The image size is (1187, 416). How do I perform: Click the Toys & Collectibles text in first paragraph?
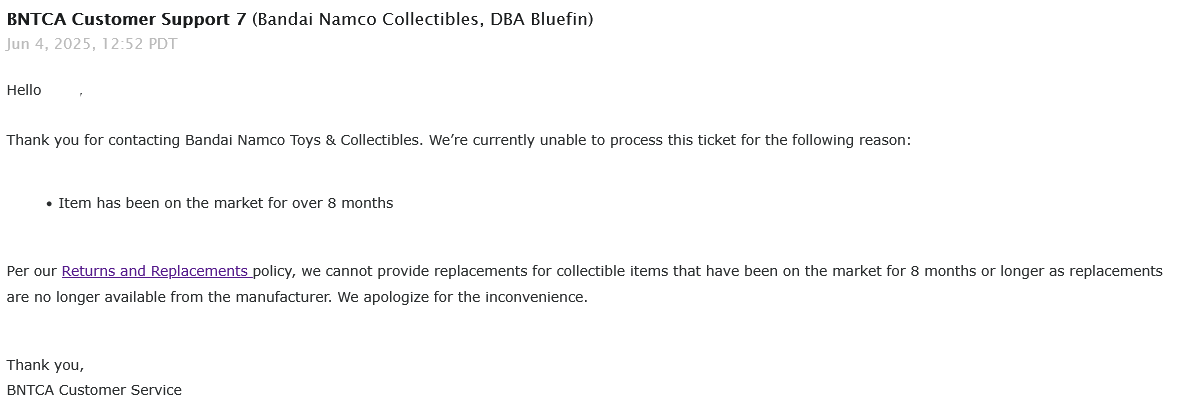[x=354, y=140]
